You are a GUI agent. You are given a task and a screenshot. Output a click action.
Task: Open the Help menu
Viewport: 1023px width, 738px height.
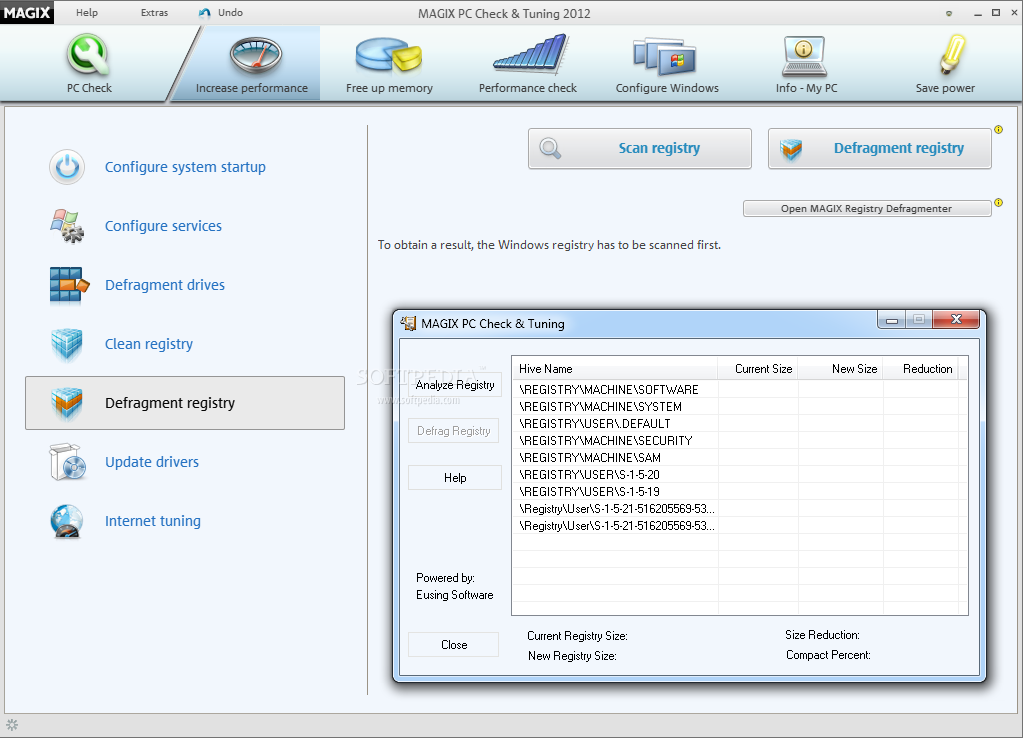tap(87, 12)
